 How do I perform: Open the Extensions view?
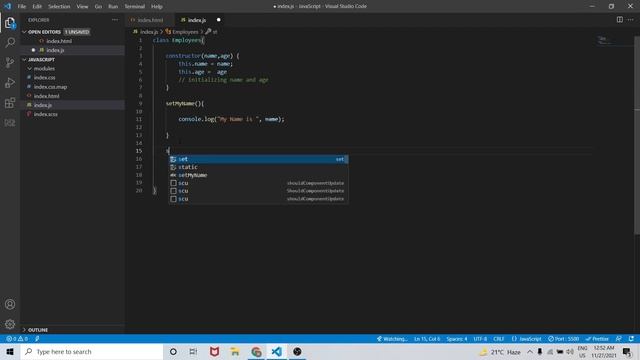pyautogui.click(x=10, y=102)
